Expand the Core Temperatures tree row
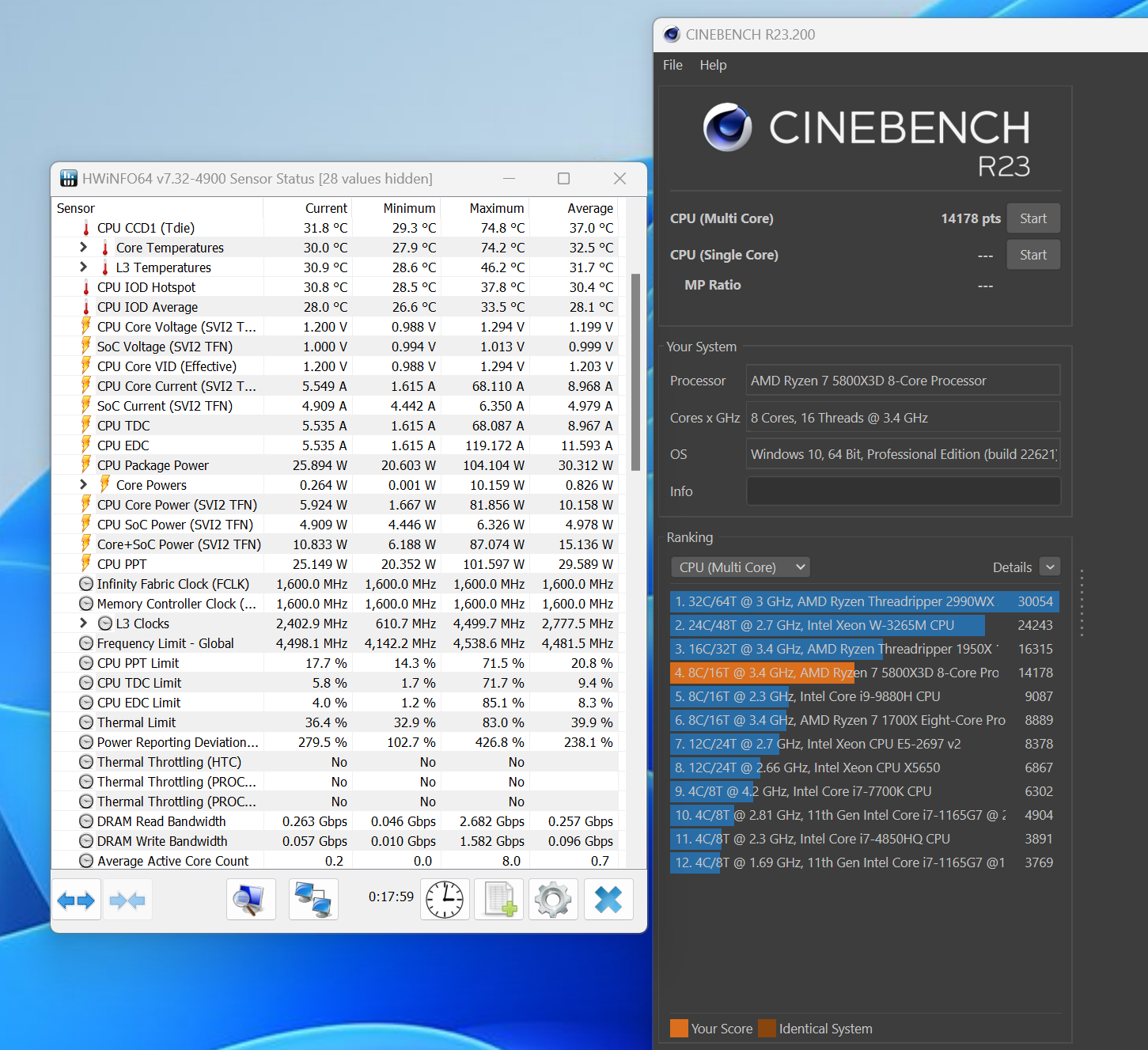The height and width of the screenshot is (1050, 1148). pyautogui.click(x=84, y=247)
